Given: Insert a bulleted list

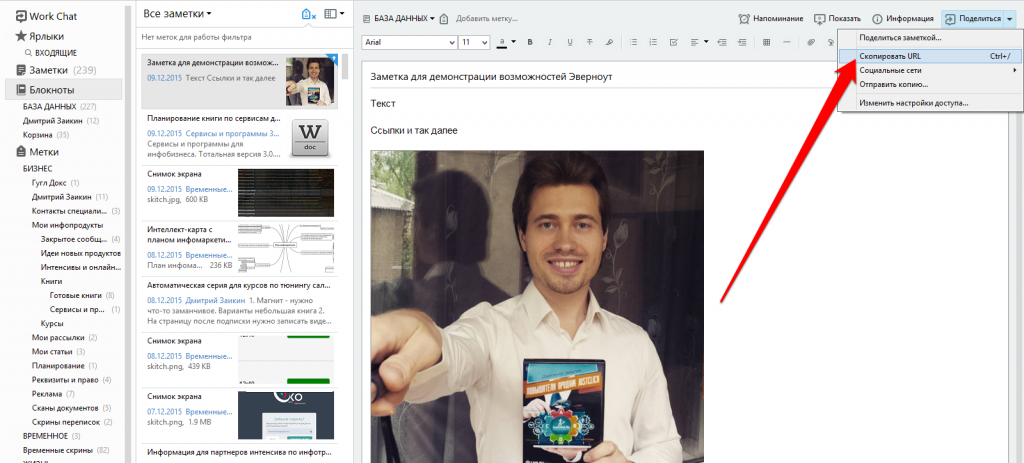Looking at the screenshot, I should 633,42.
